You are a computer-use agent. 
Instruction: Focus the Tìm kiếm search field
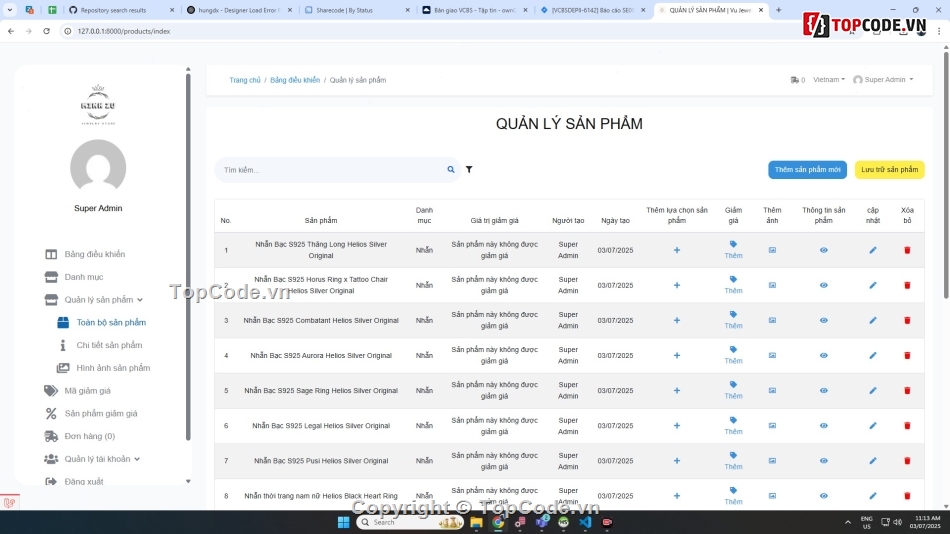[330, 170]
